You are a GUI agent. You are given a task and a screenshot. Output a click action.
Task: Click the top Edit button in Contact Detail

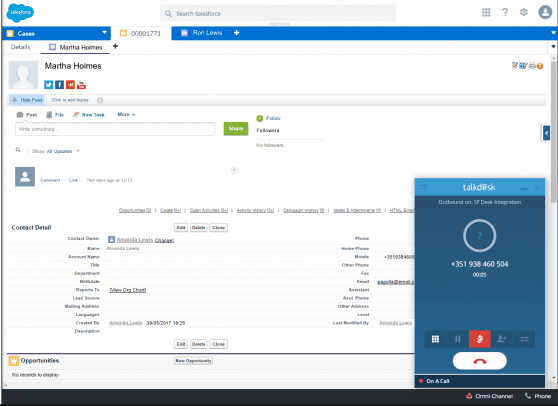(181, 228)
